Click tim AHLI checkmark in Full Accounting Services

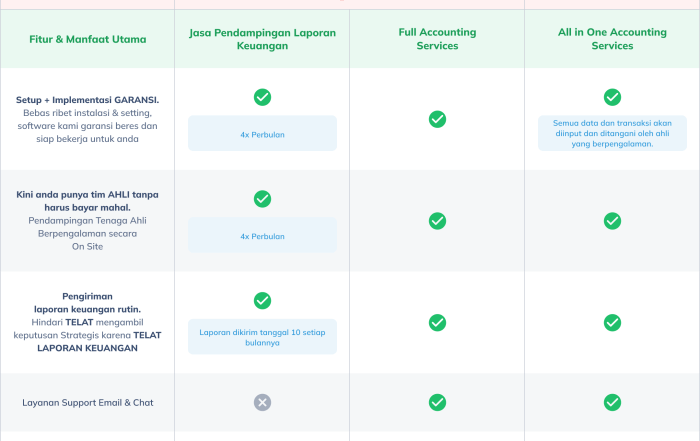point(437,221)
